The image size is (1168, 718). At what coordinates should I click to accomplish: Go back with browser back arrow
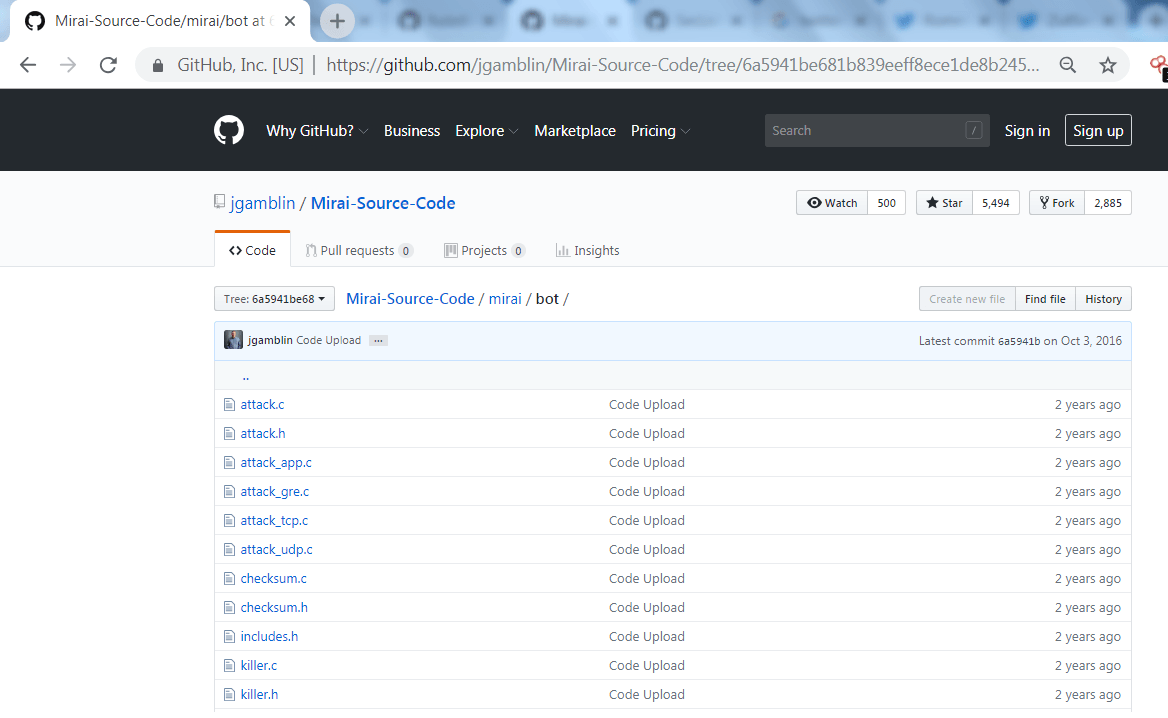[x=28, y=66]
